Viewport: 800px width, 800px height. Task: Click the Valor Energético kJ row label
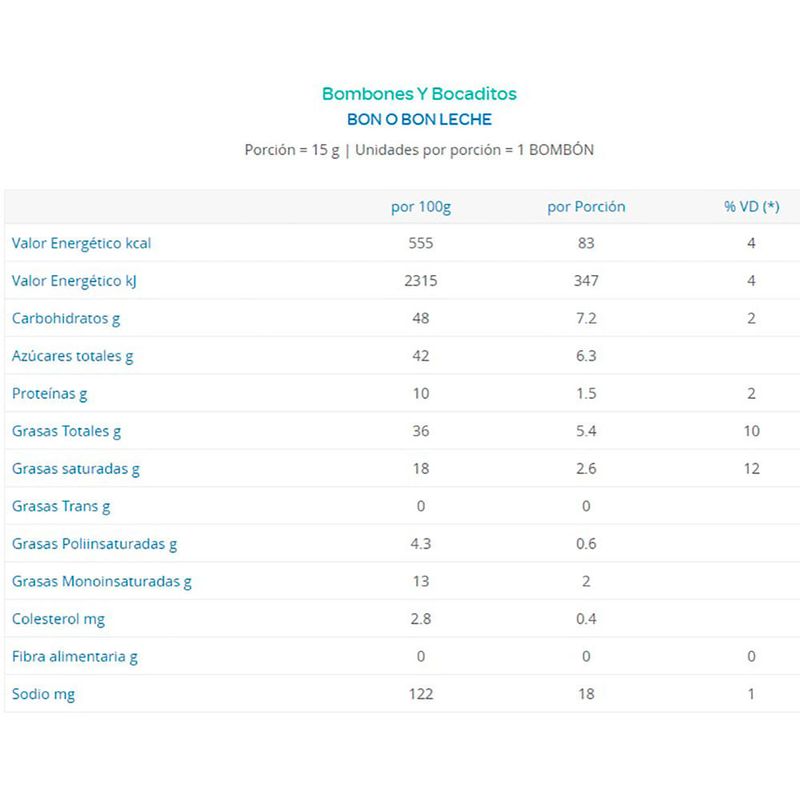(x=73, y=281)
